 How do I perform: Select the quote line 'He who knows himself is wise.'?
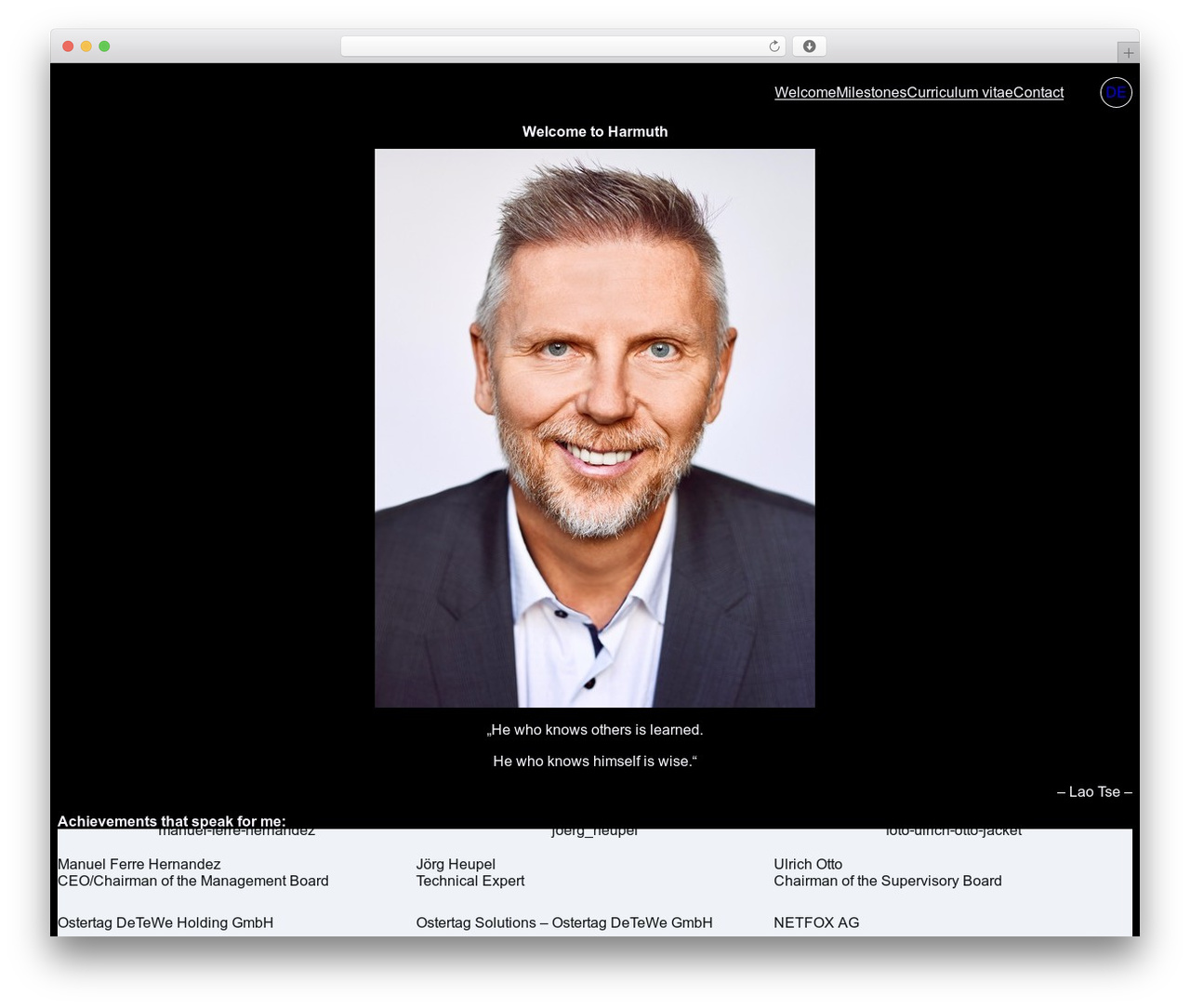595,762
